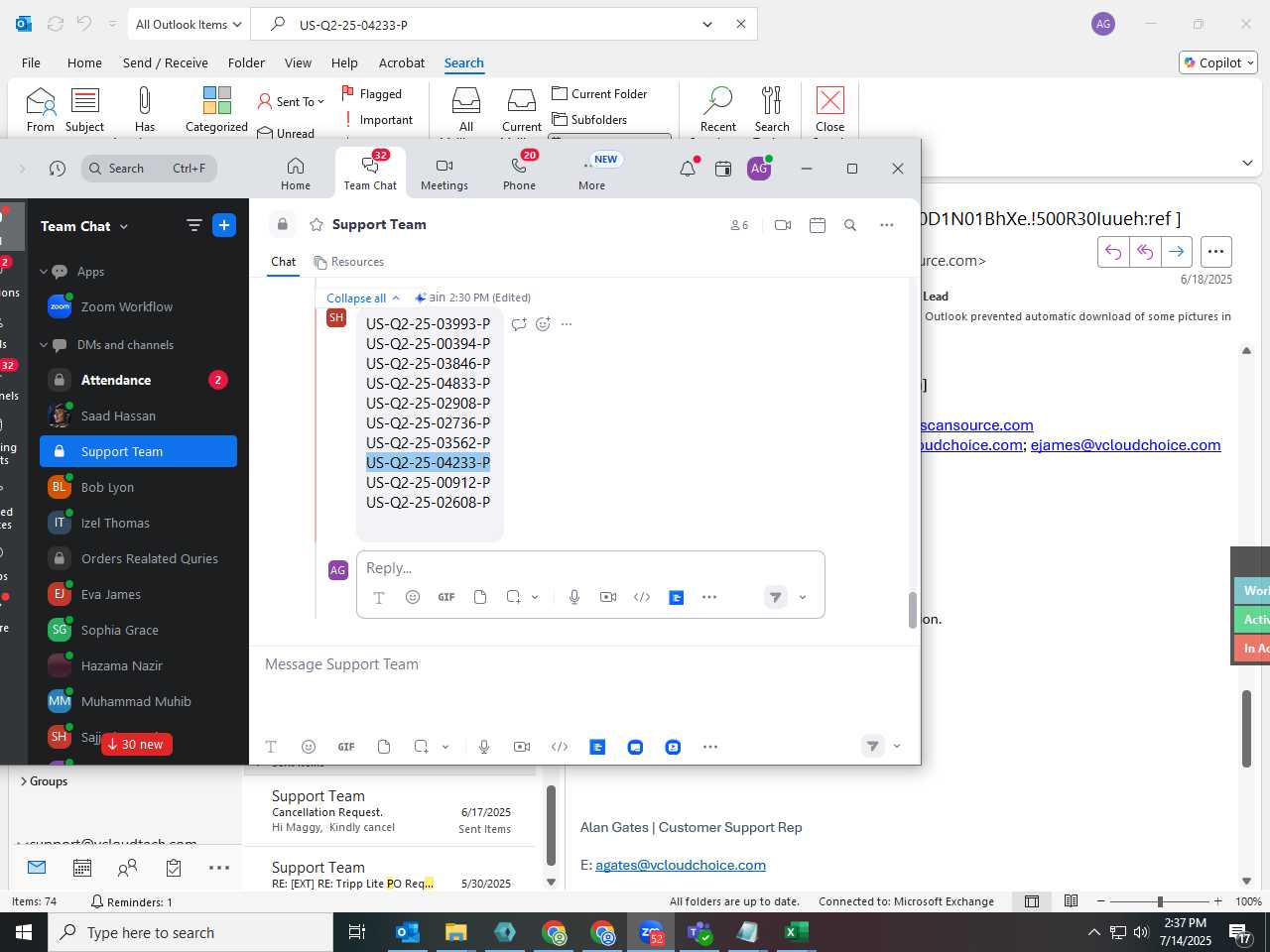Image resolution: width=1270 pixels, height=952 pixels.
Task: Insert emoji in Message Support Team box
Action: [309, 747]
